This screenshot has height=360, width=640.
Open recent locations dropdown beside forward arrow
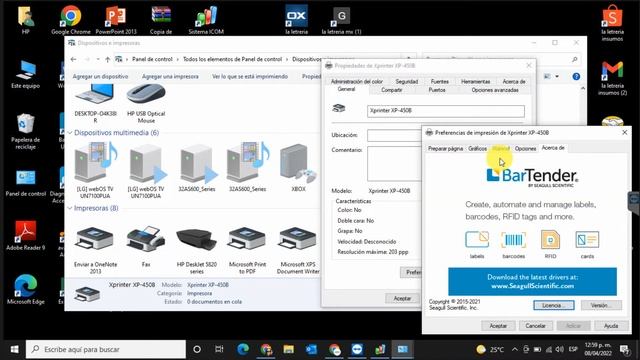[98, 59]
